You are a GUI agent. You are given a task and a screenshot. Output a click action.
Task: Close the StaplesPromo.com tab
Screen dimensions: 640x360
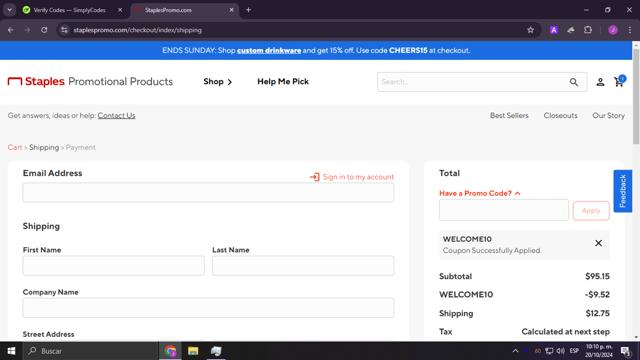coord(231,10)
